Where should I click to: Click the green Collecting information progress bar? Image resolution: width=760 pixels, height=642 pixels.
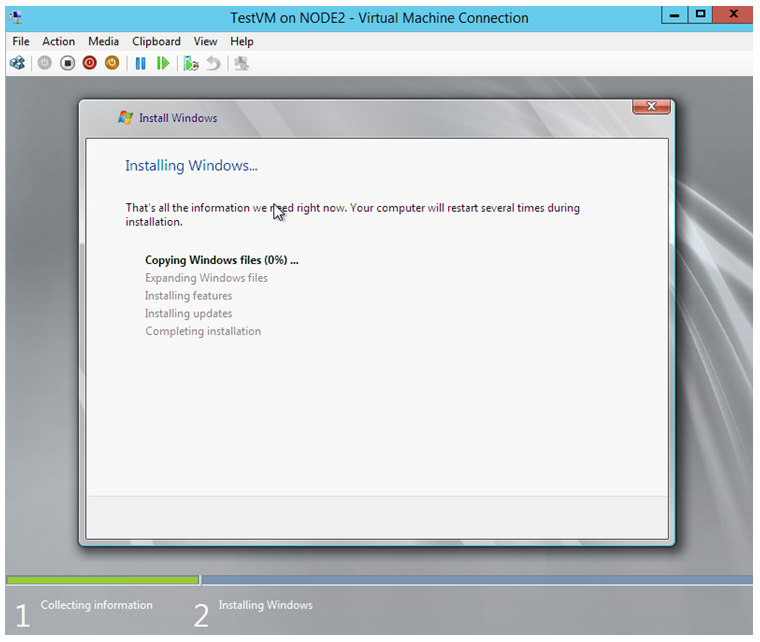point(103,580)
